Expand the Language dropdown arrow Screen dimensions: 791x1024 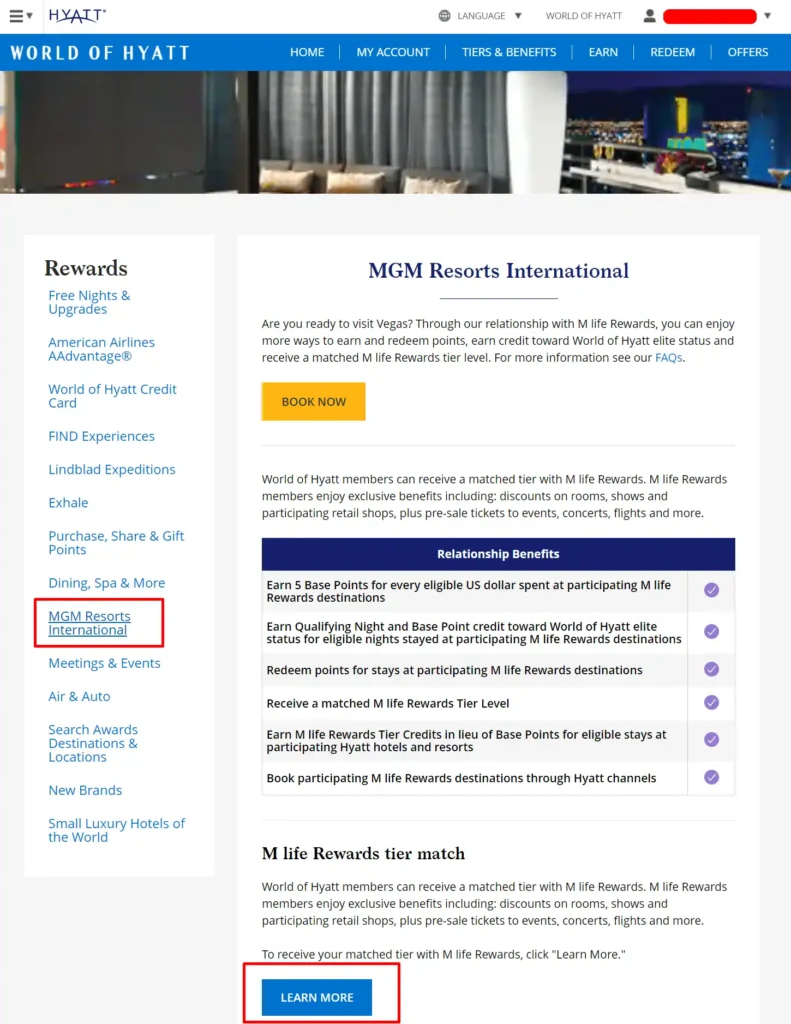(x=518, y=16)
